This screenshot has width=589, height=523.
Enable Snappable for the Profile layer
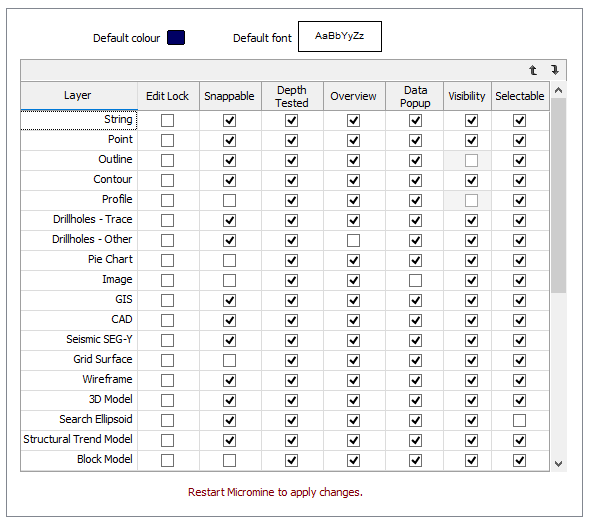[x=230, y=201]
